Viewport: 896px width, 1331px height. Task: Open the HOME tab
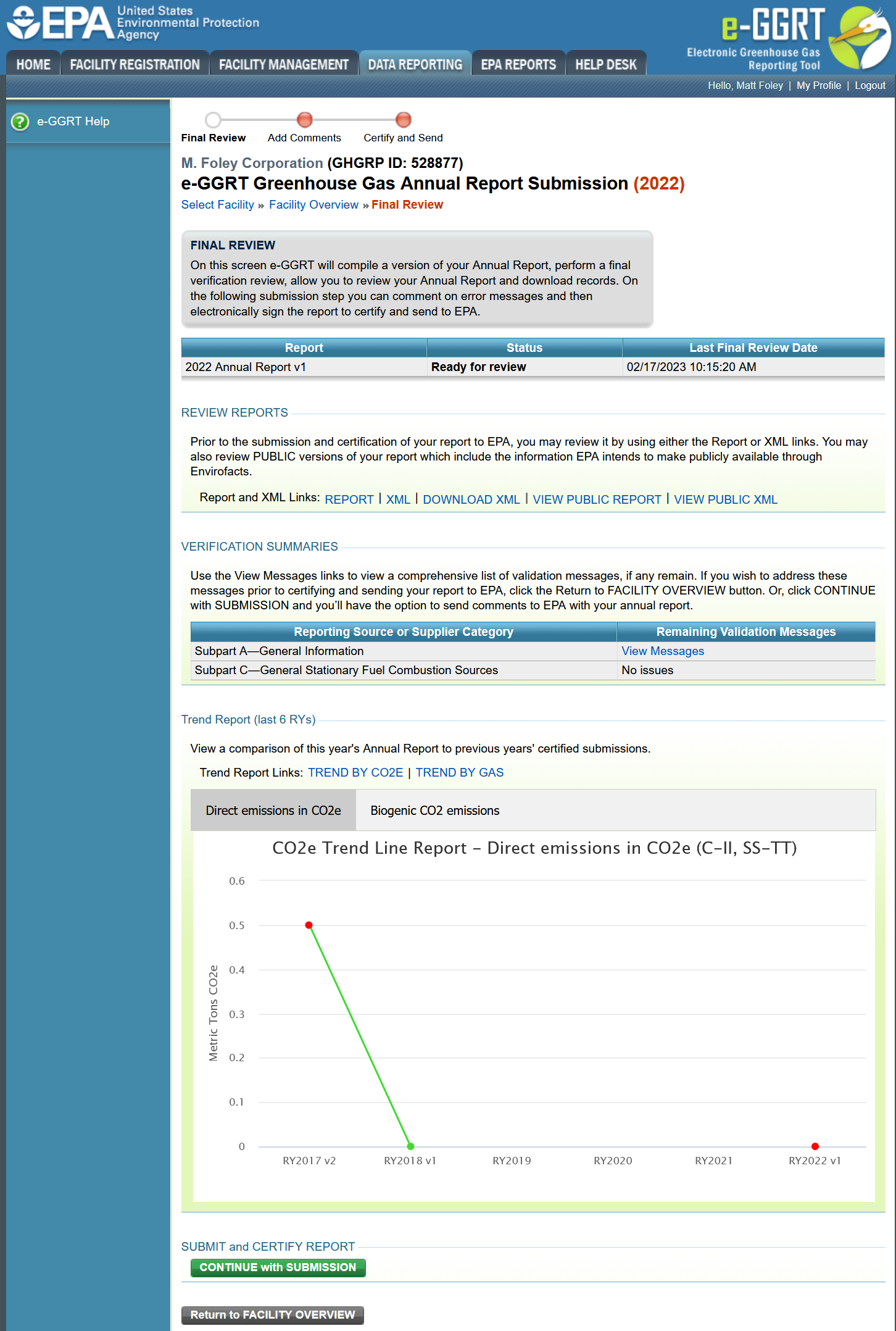click(x=33, y=64)
